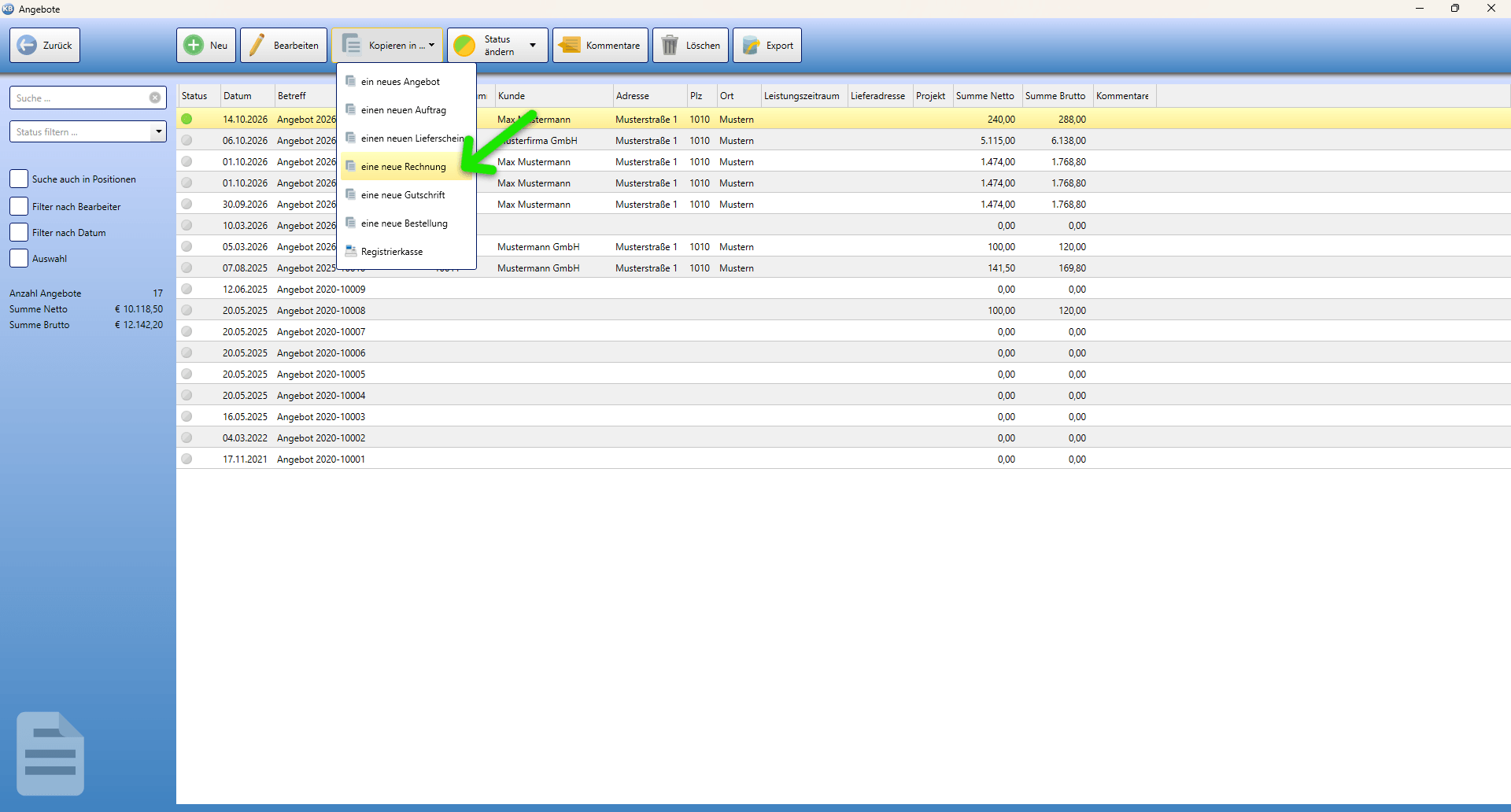This screenshot has height=812, width=1511.
Task: Choose 'einen neuen Lieferschein' menu entry
Action: (x=407, y=138)
